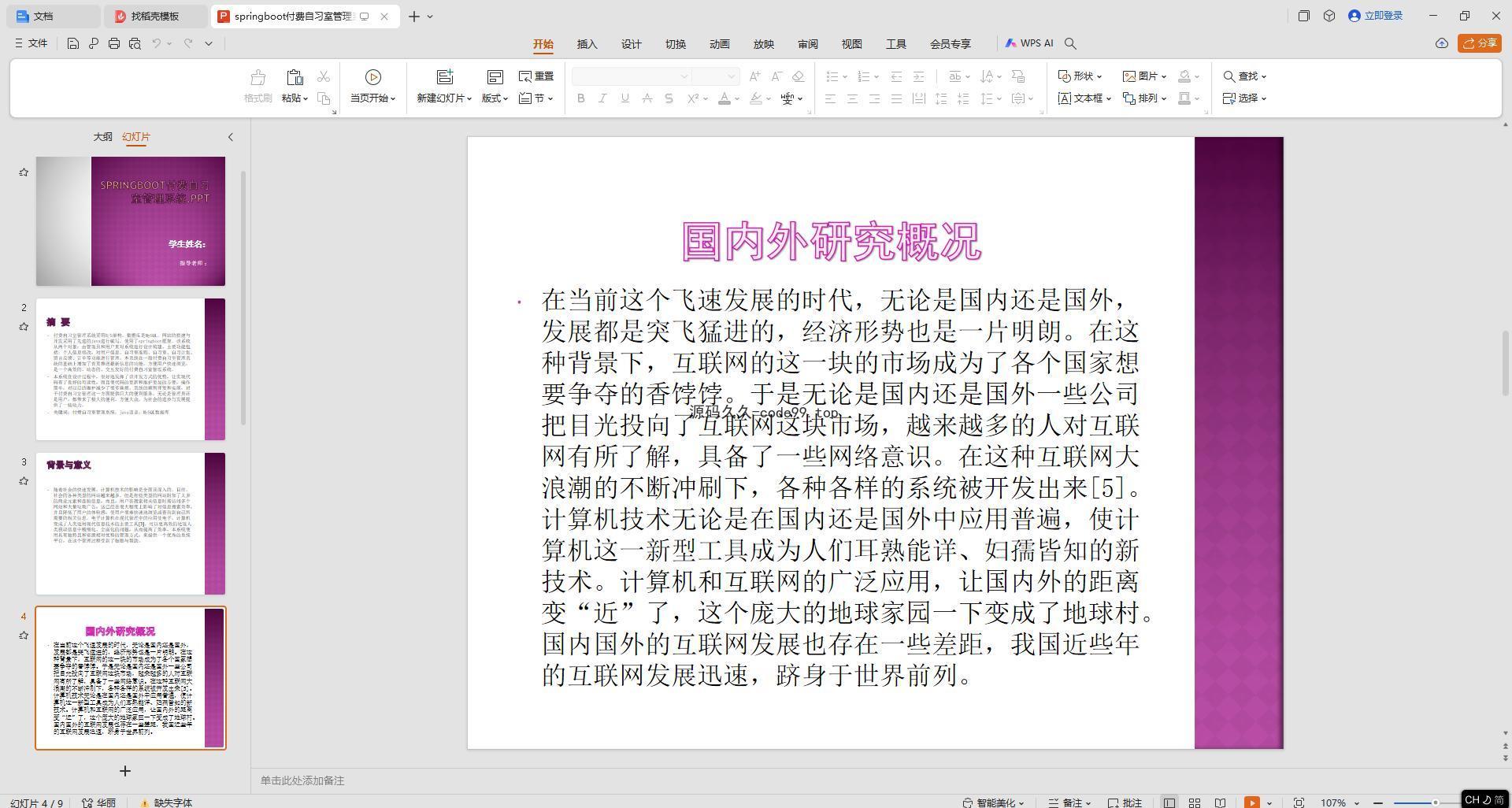Click the format painter icon
The height and width of the screenshot is (808, 1512).
click(258, 77)
